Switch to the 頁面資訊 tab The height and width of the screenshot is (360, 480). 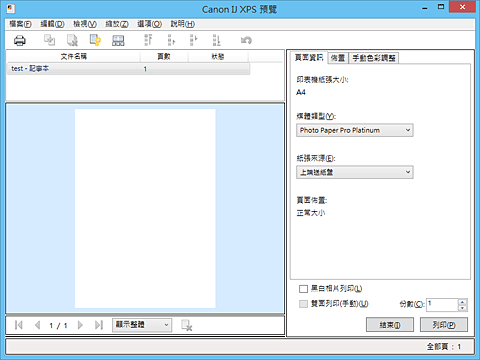309,58
